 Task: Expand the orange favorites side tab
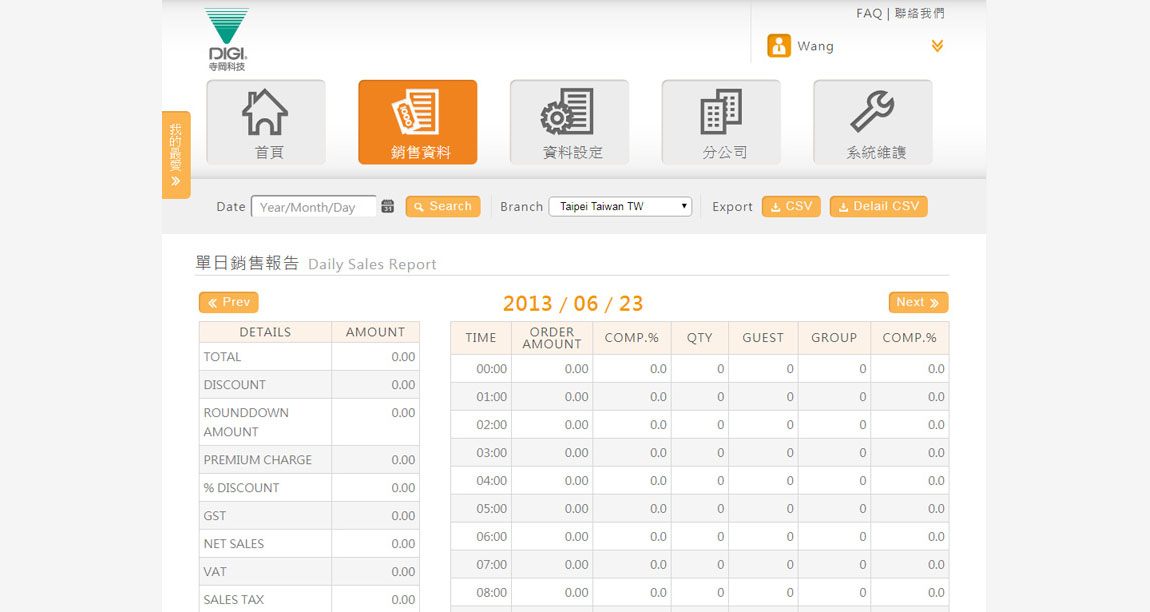(x=176, y=155)
